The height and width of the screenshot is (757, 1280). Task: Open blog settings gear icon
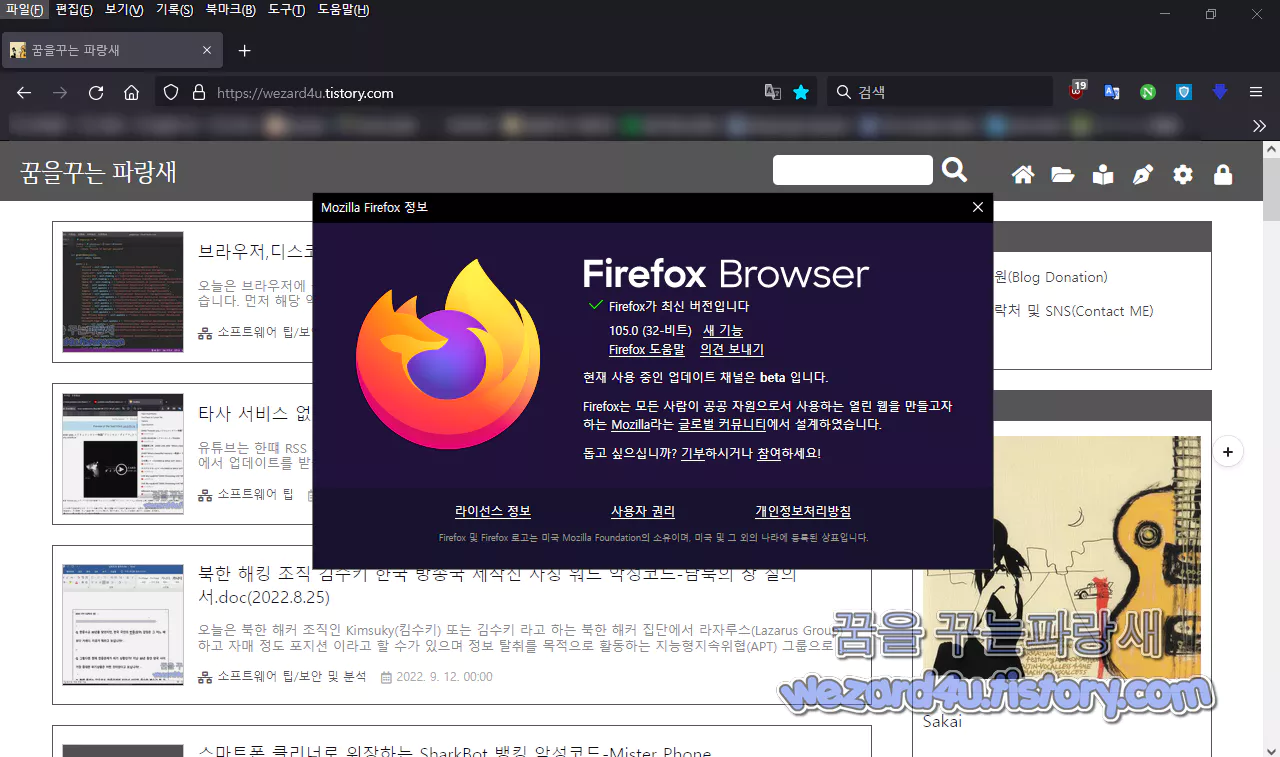click(1183, 175)
